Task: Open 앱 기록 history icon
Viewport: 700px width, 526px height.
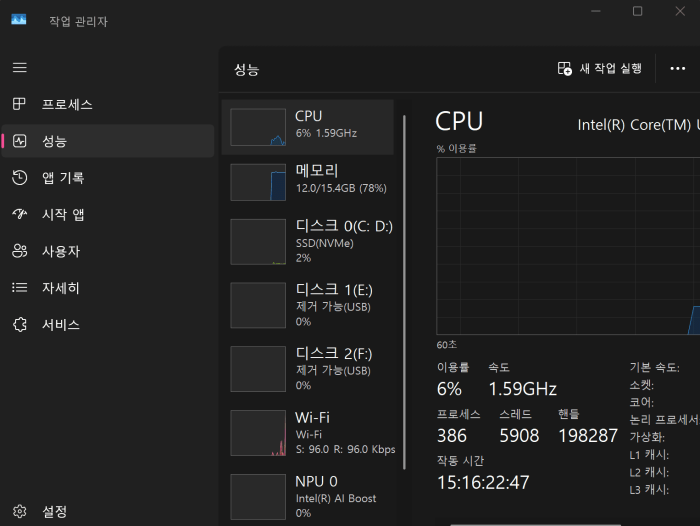Action: (x=20, y=178)
